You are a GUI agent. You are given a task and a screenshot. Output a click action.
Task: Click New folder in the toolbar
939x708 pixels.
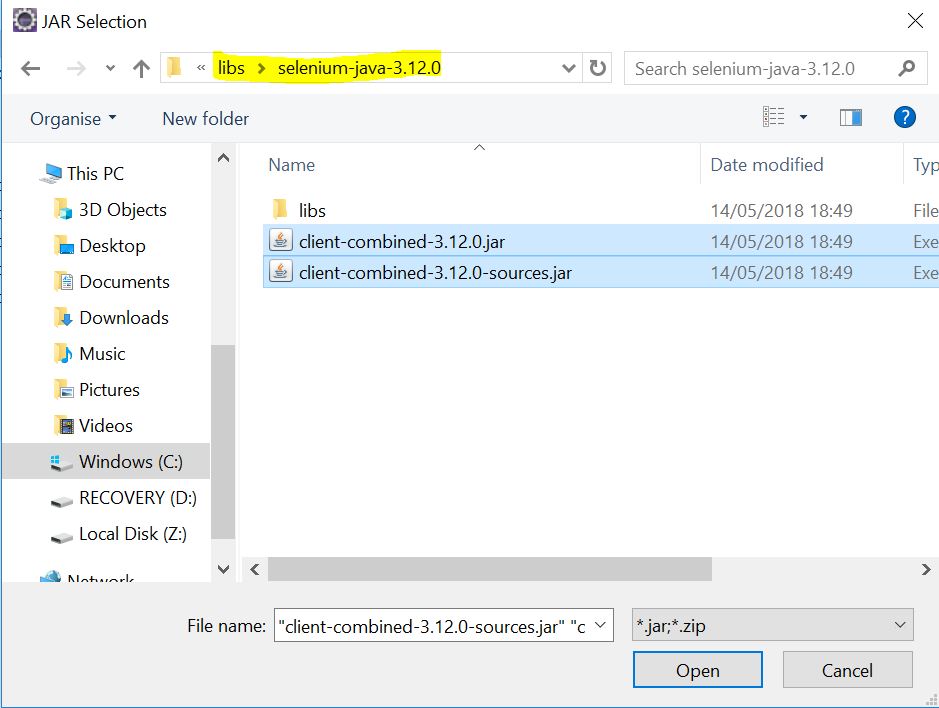tap(205, 118)
